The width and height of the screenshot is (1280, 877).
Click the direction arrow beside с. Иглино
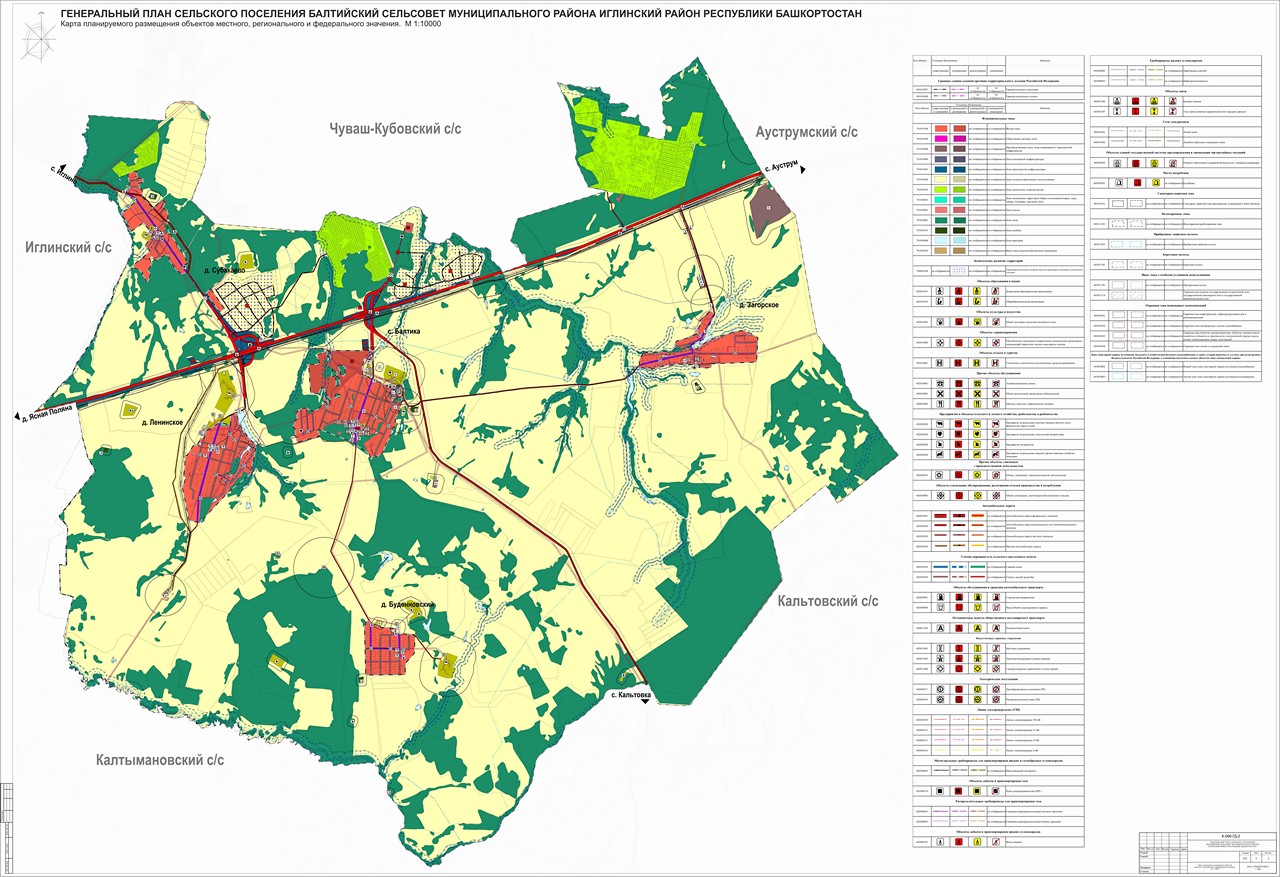(62, 168)
